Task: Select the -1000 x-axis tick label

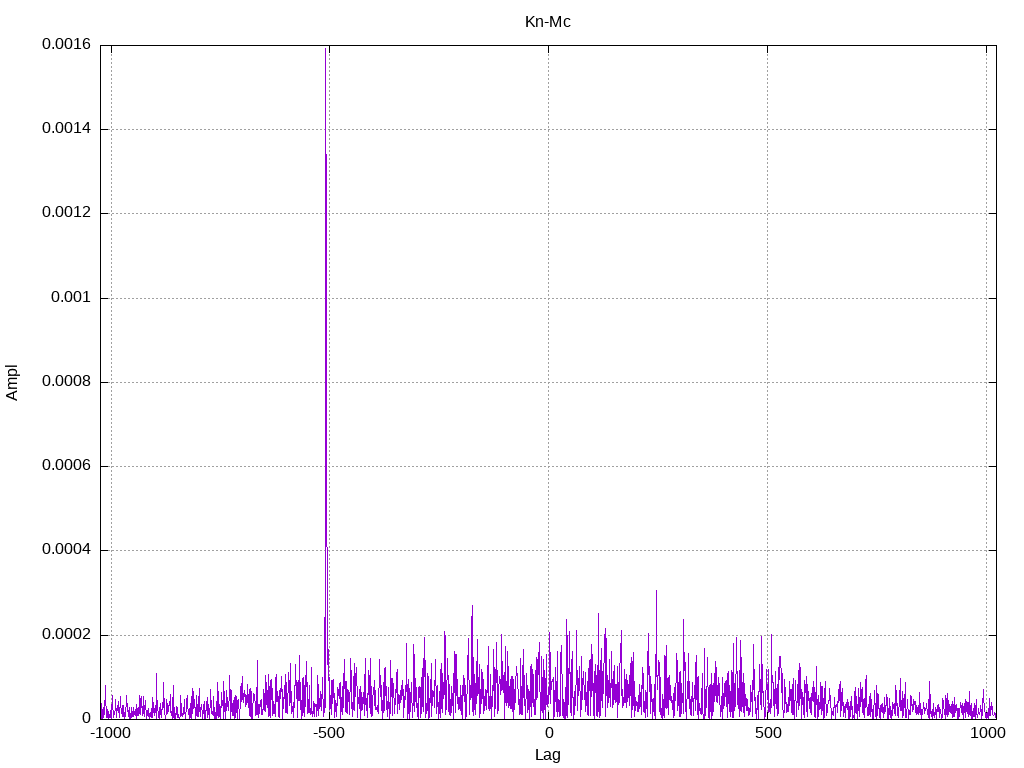Action: (110, 733)
